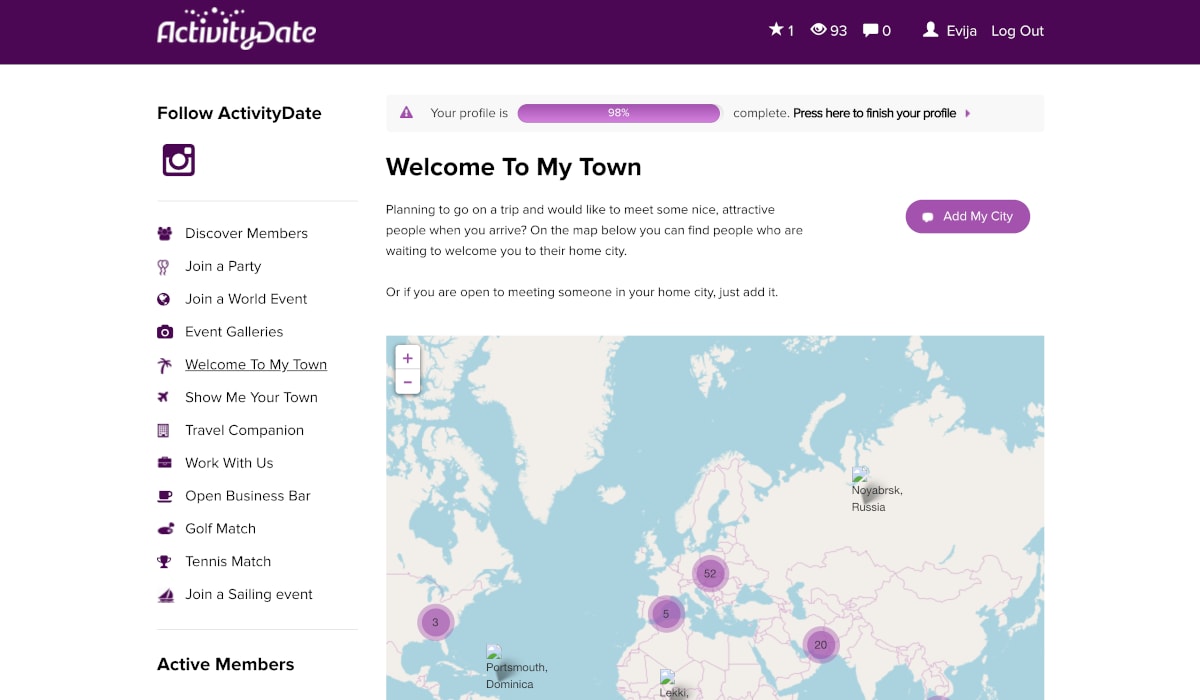Click the Evija user profile icon

tap(930, 30)
